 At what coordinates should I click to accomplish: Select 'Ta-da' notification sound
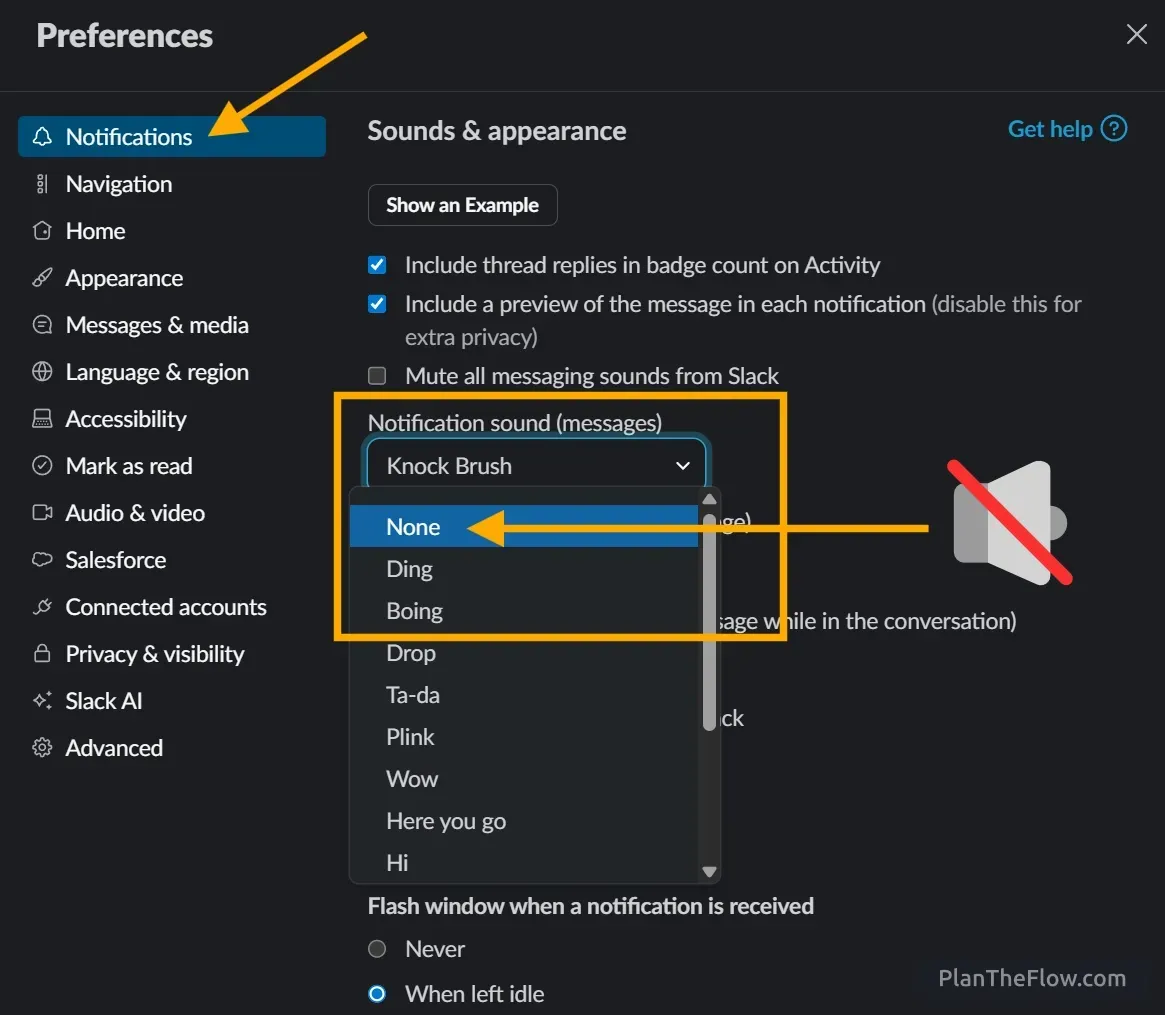(x=413, y=694)
